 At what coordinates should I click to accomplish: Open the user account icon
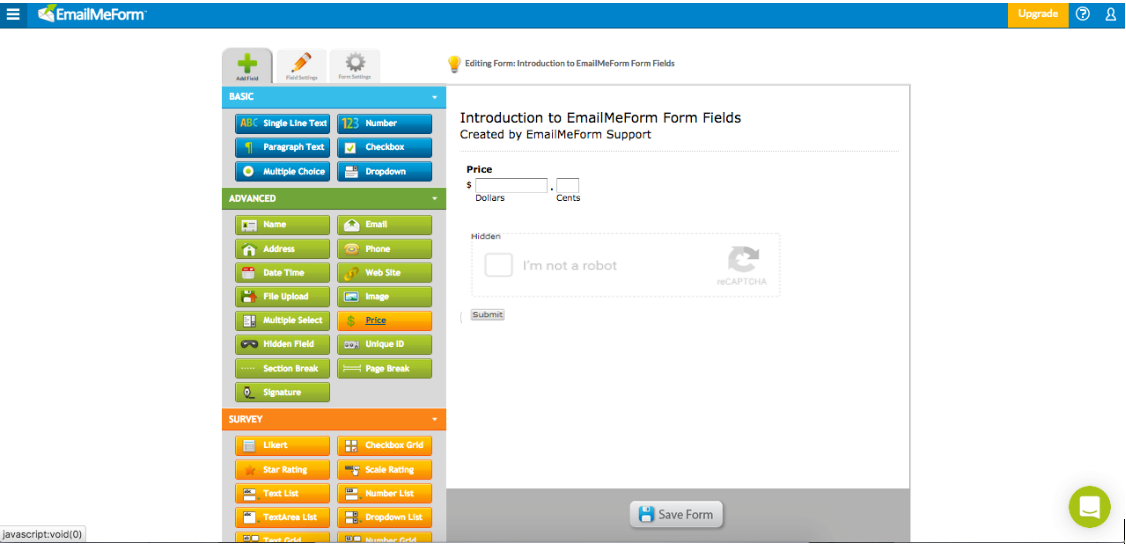(x=1110, y=14)
